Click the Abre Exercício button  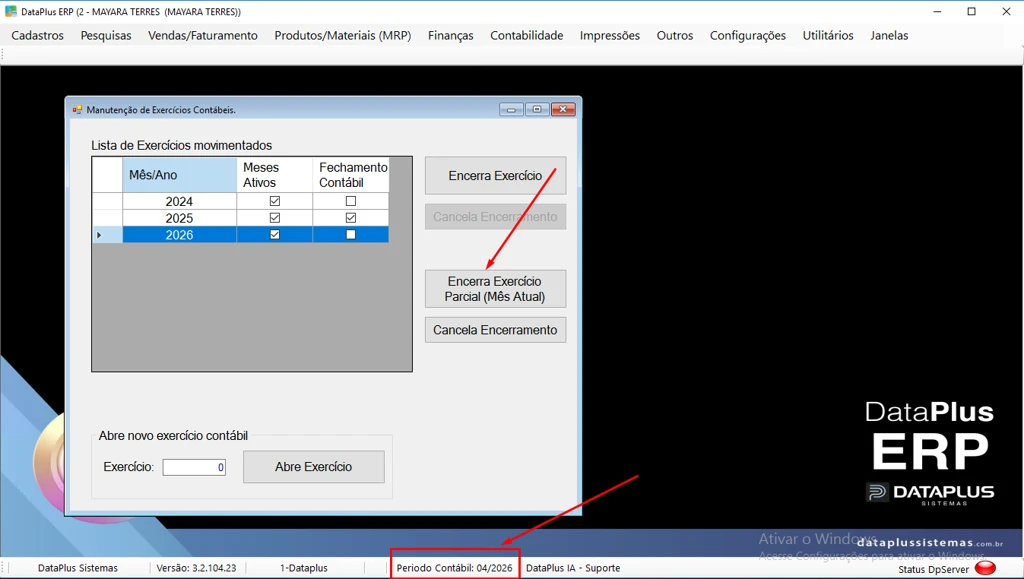click(313, 467)
